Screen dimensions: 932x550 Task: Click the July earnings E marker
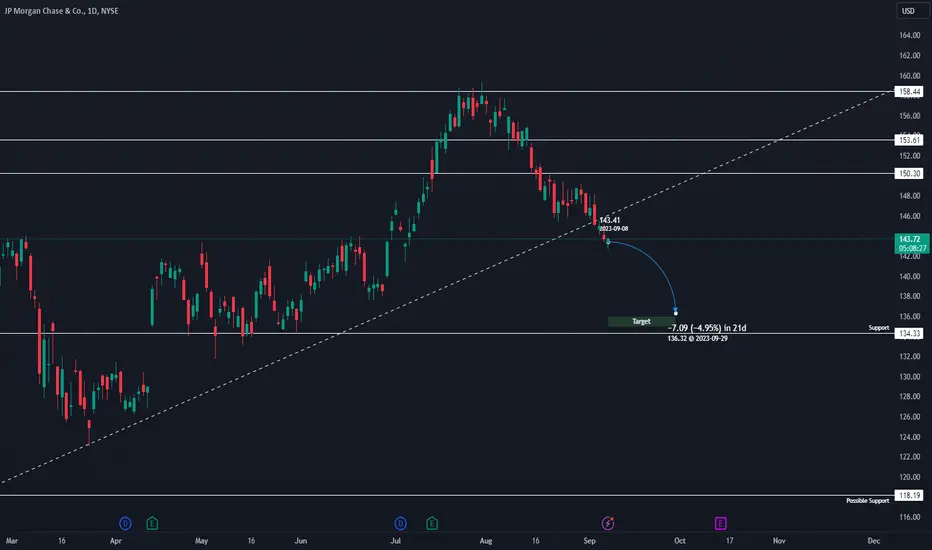pos(432,523)
